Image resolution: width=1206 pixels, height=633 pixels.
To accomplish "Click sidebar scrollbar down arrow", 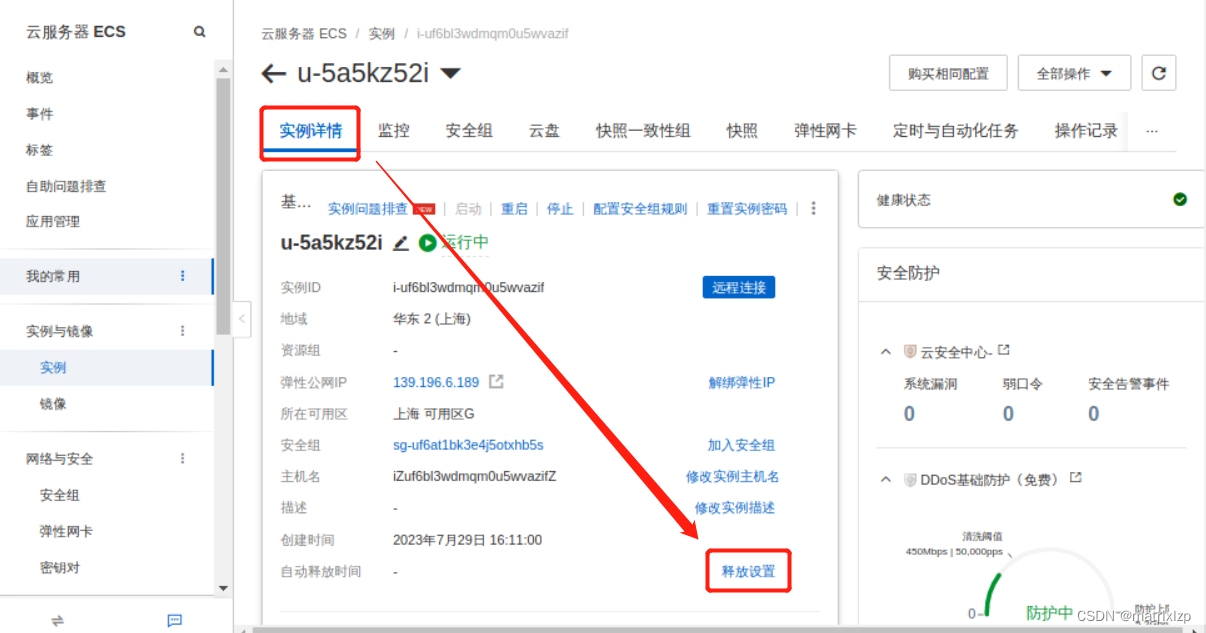I will pos(223,589).
